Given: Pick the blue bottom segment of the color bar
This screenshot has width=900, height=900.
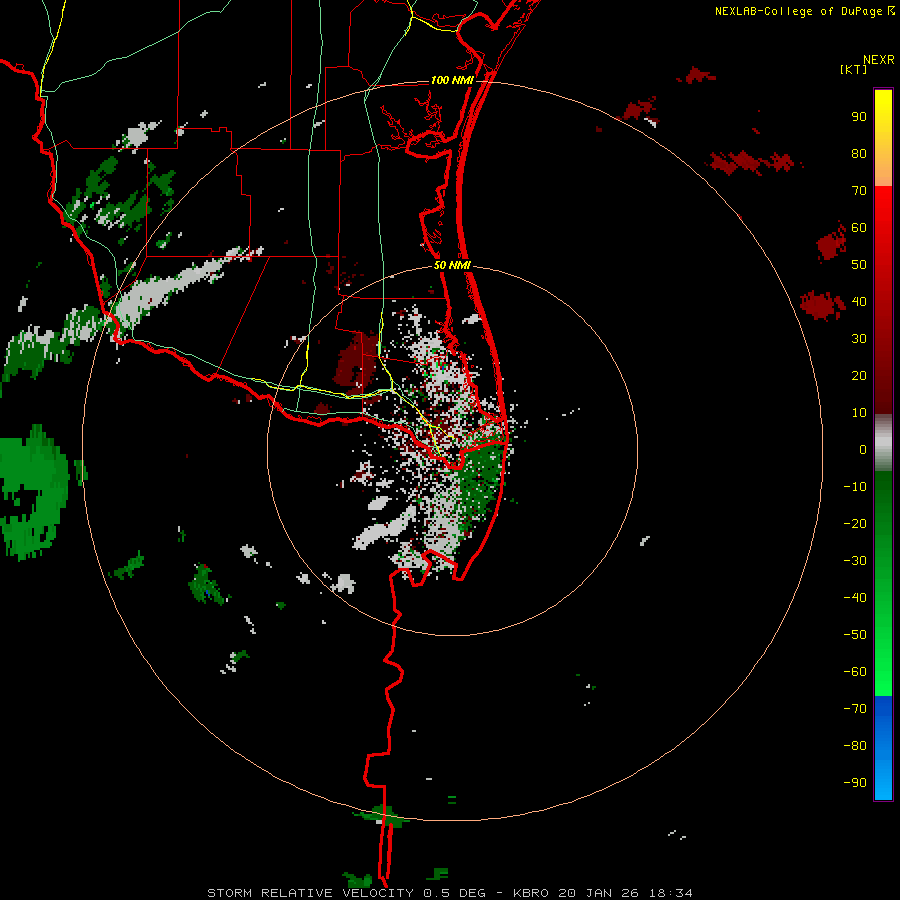Looking at the screenshot, I should 883,748.
